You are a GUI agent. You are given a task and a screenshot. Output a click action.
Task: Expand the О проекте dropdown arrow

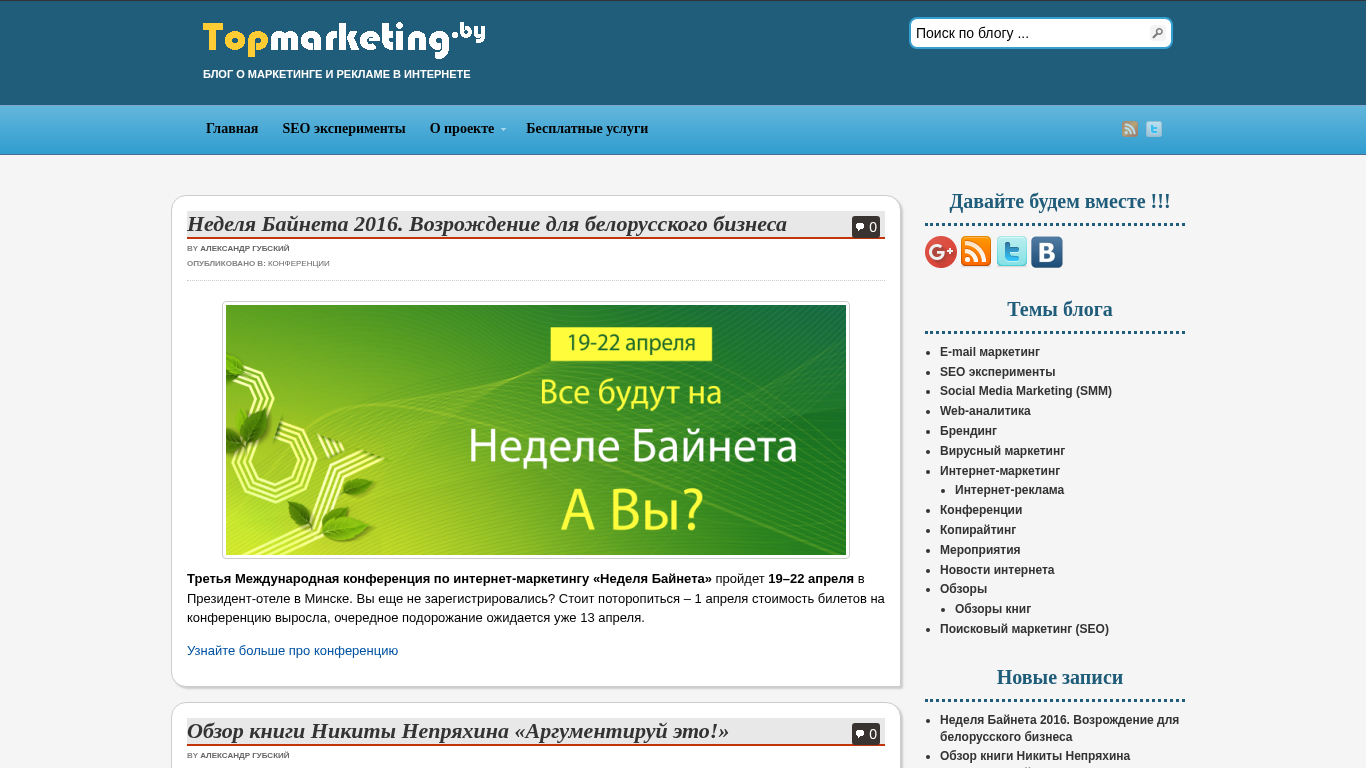point(503,130)
